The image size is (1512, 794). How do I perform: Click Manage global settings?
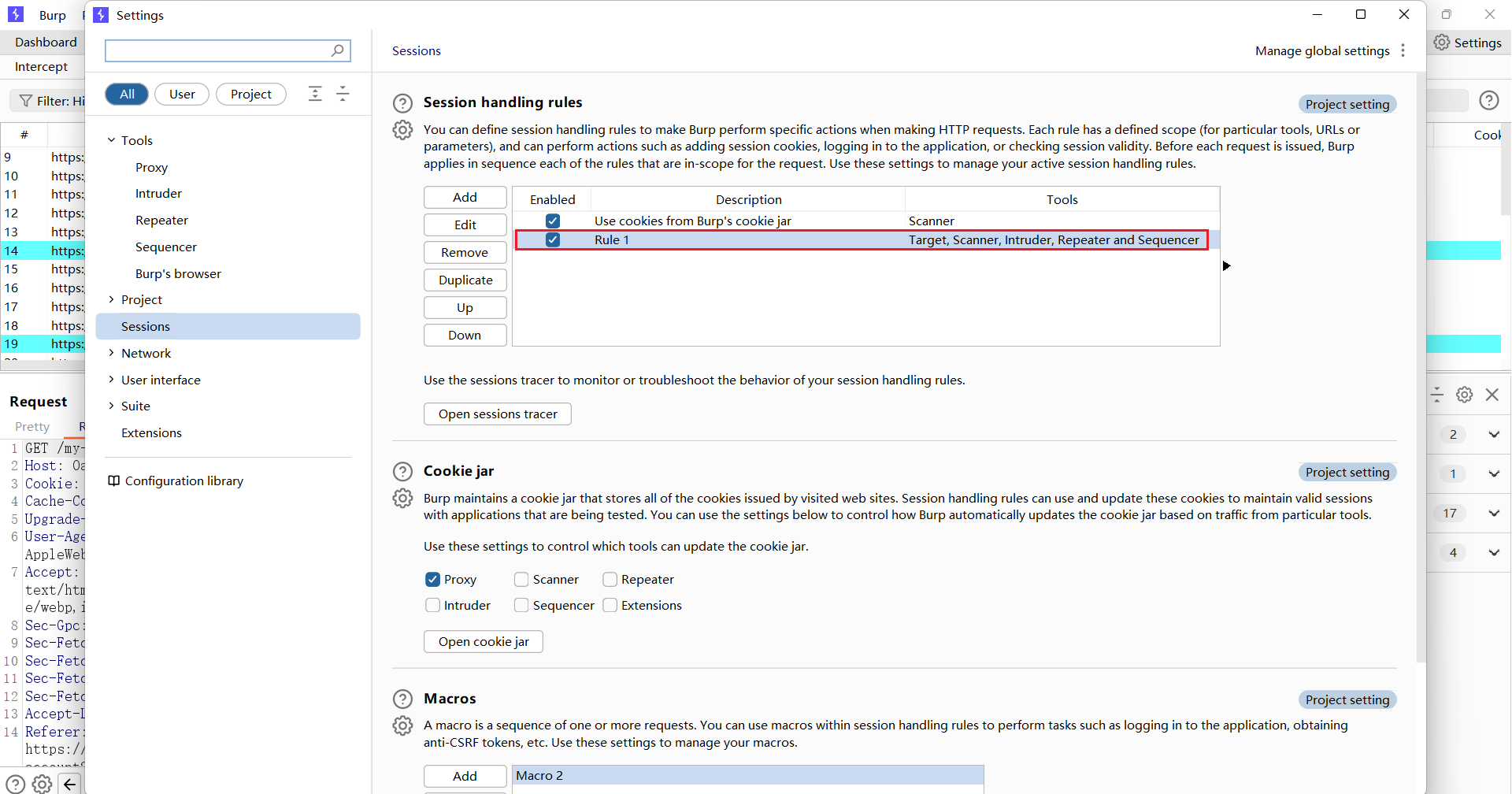(x=1322, y=50)
